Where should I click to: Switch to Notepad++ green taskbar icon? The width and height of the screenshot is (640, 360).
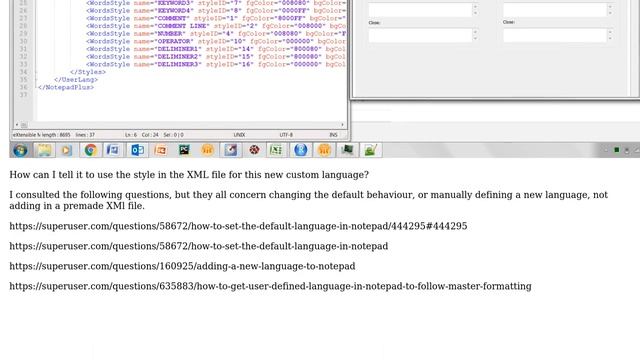click(x=371, y=150)
